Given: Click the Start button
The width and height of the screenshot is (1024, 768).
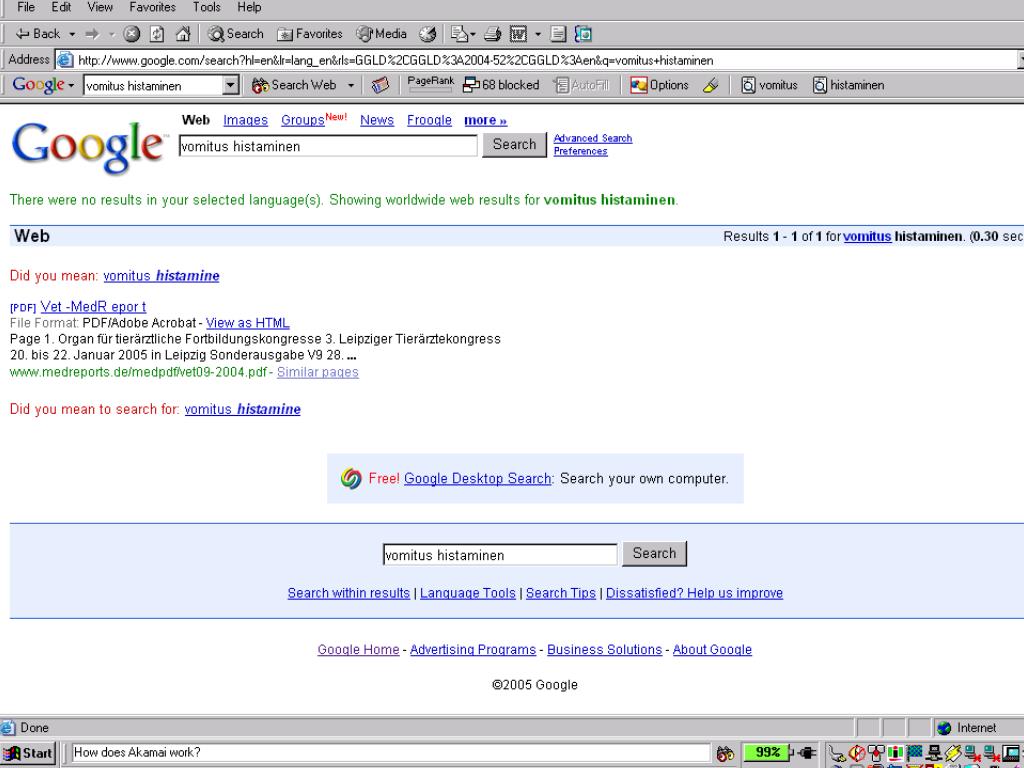Looking at the screenshot, I should 29,753.
